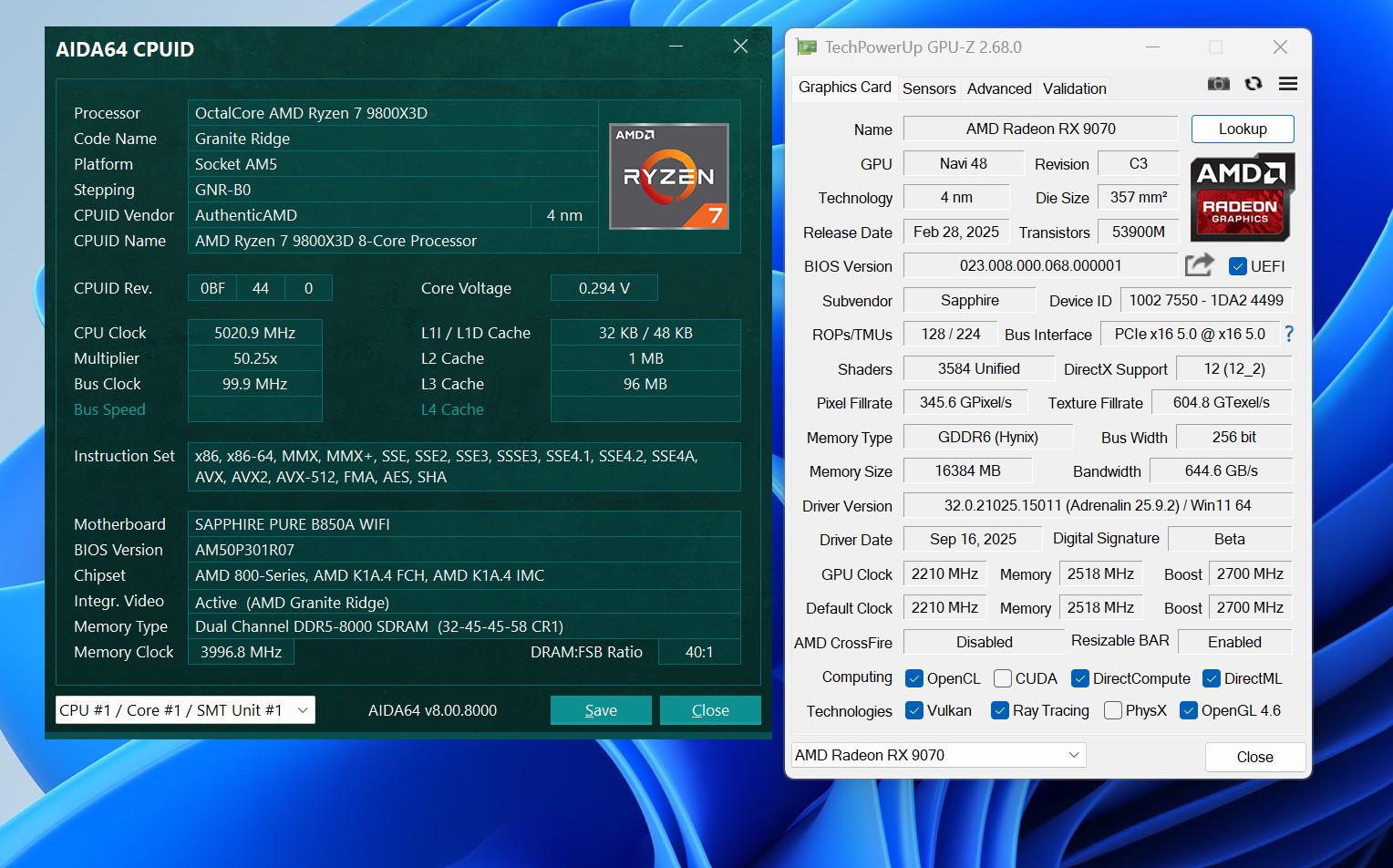Toggle the OpenCL checkbox
The width and height of the screenshot is (1393, 868).
pyautogui.click(x=914, y=678)
